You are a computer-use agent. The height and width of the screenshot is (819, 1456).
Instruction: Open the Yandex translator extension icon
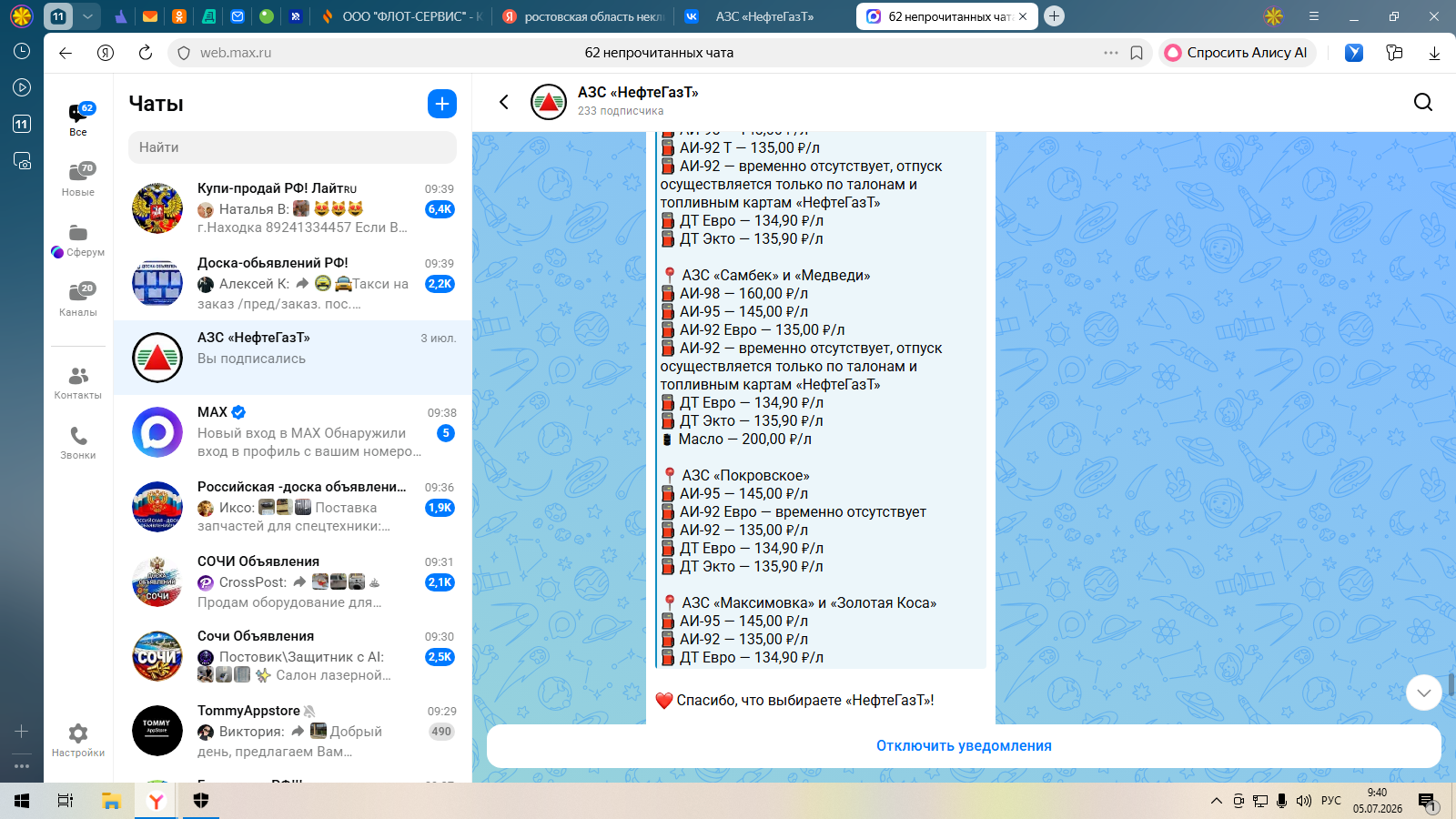click(1354, 53)
